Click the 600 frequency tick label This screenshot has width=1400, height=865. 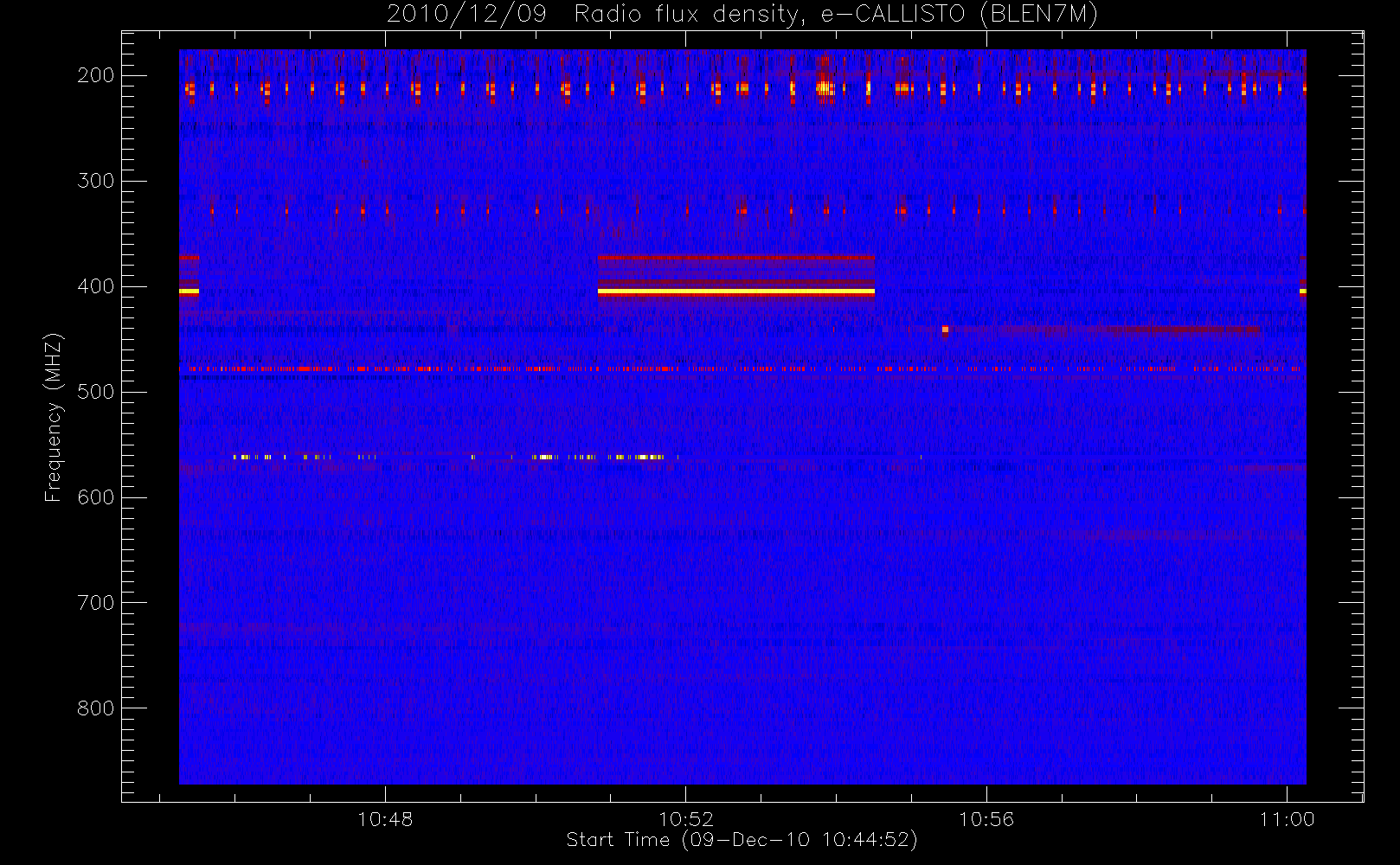[96, 497]
